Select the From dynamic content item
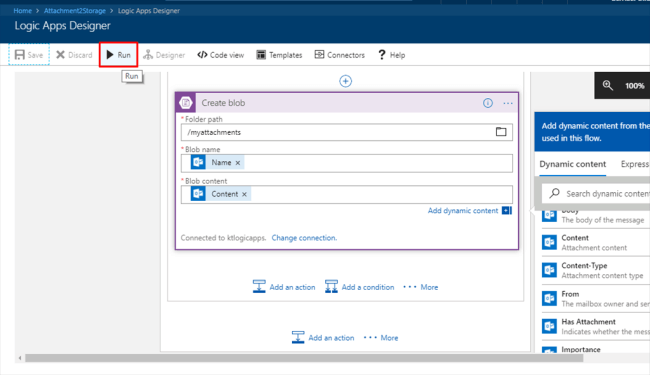 [596, 299]
